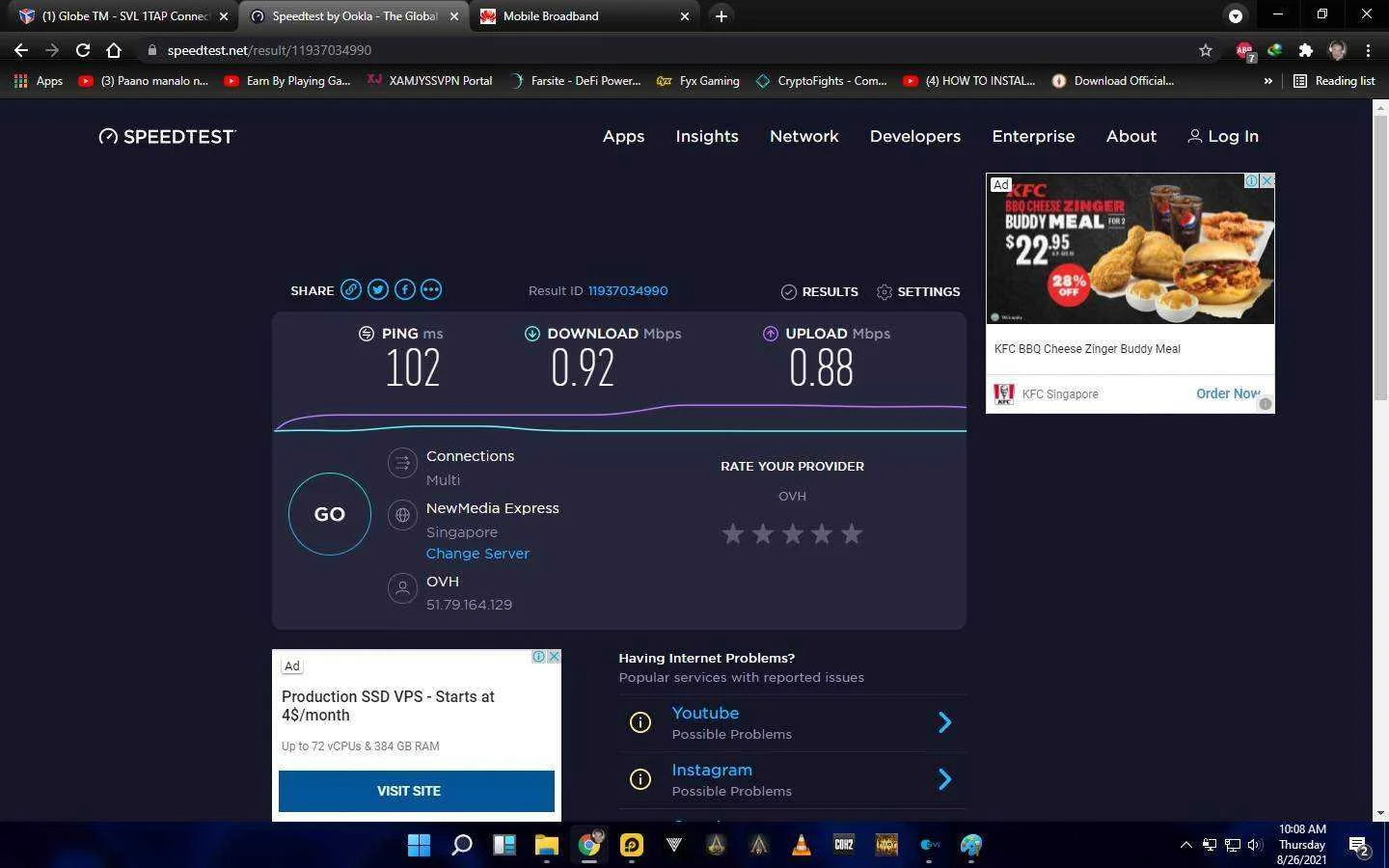Click Log In link
The image size is (1389, 868).
[1223, 136]
